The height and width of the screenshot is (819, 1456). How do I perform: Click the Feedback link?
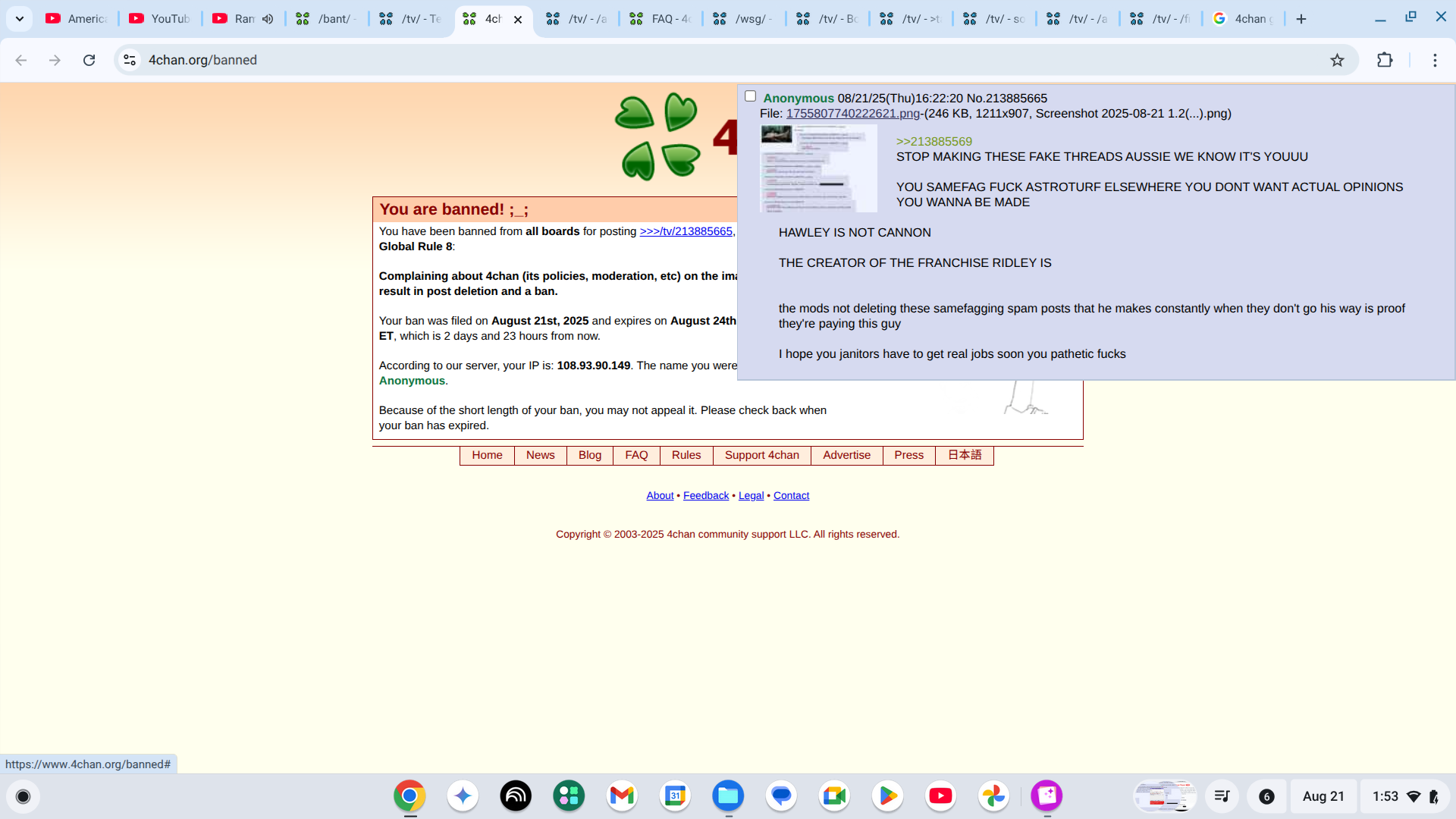click(x=705, y=495)
